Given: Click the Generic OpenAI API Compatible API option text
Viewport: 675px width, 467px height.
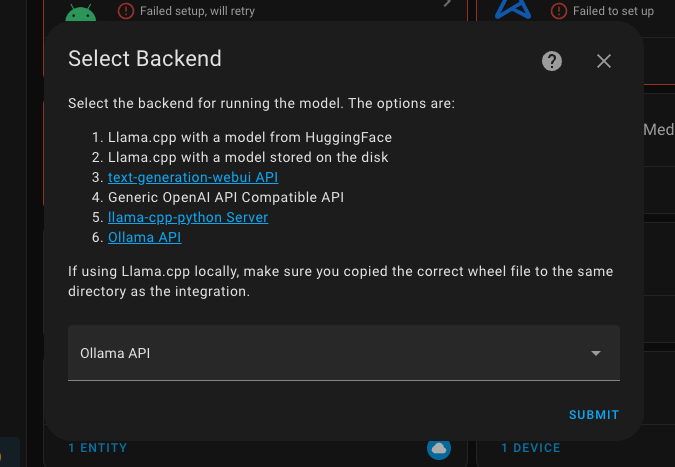Looking at the screenshot, I should pyautogui.click(x=226, y=197).
